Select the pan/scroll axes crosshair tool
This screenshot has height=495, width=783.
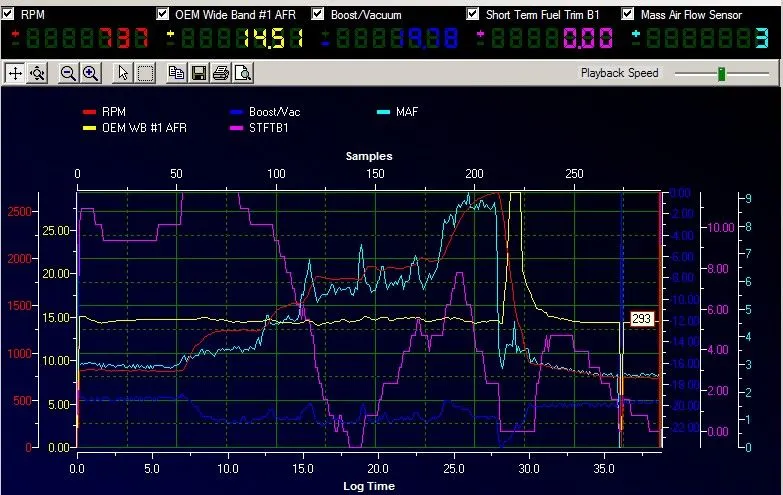tap(15, 73)
